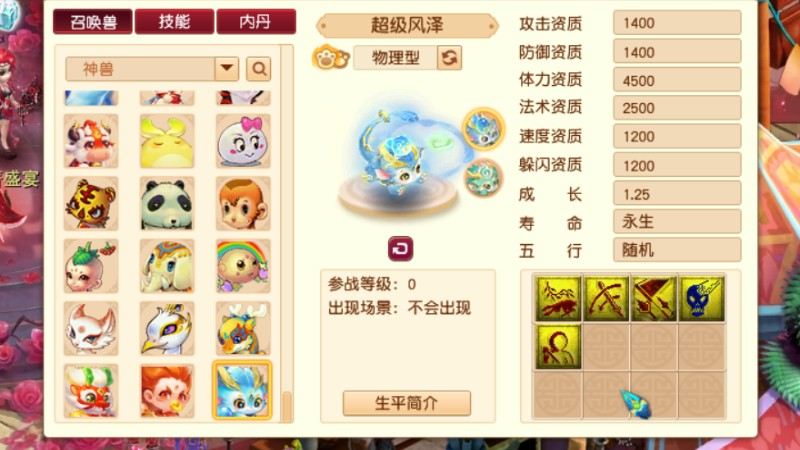
Task: Switch to the blue skin variant icon
Action: [x=483, y=129]
